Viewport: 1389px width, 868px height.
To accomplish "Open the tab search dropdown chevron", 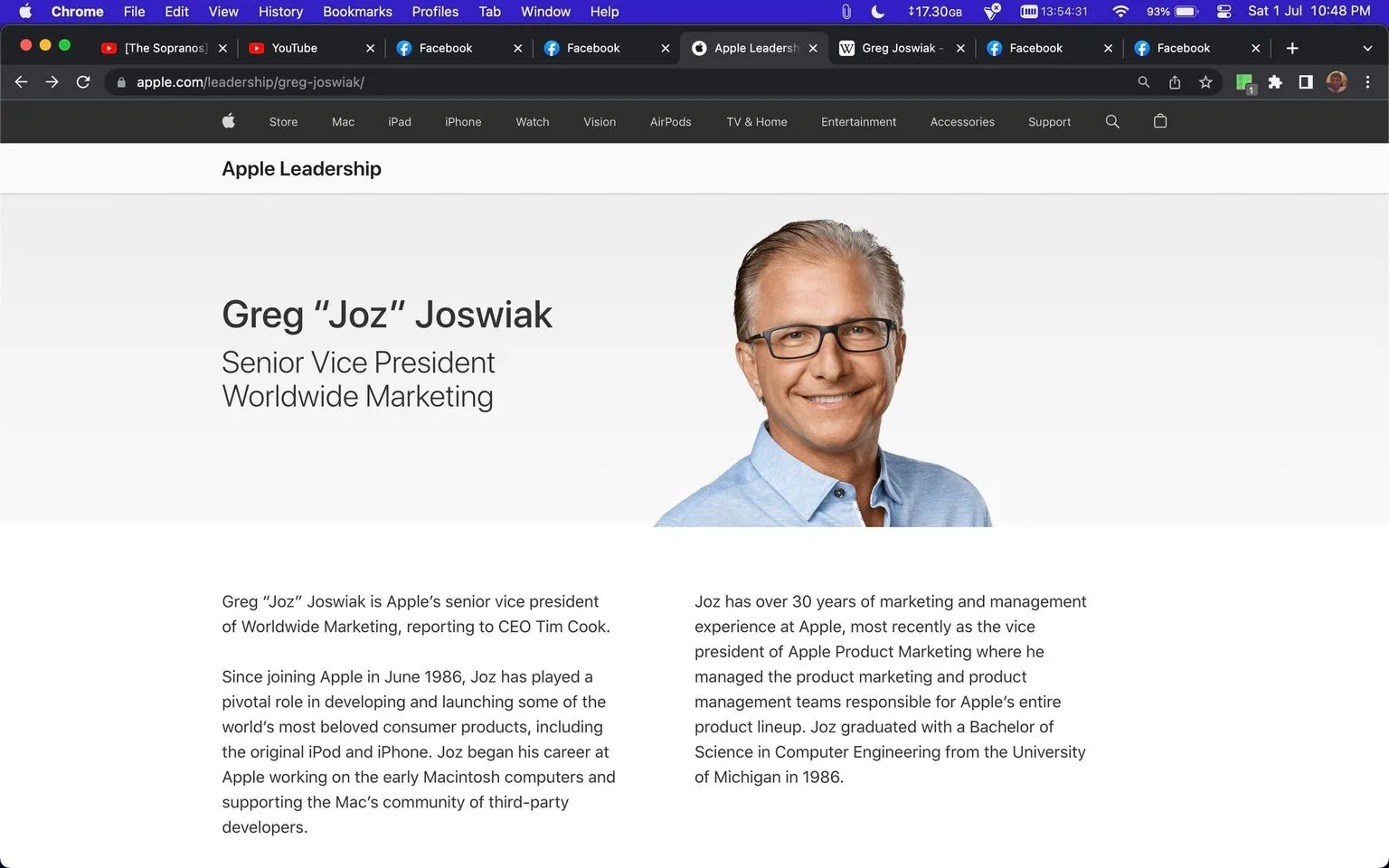I will click(x=1365, y=48).
